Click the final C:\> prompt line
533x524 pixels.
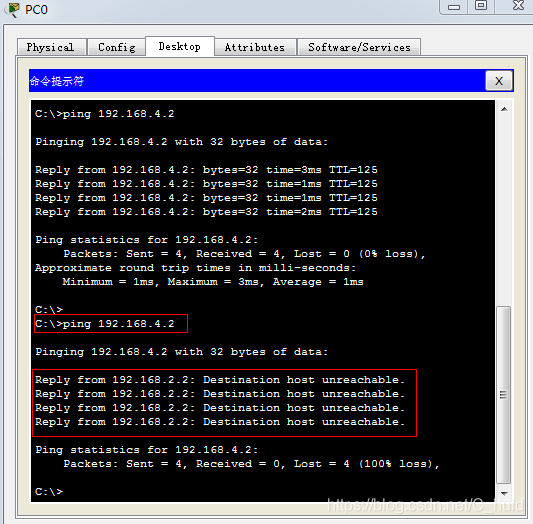(49, 491)
